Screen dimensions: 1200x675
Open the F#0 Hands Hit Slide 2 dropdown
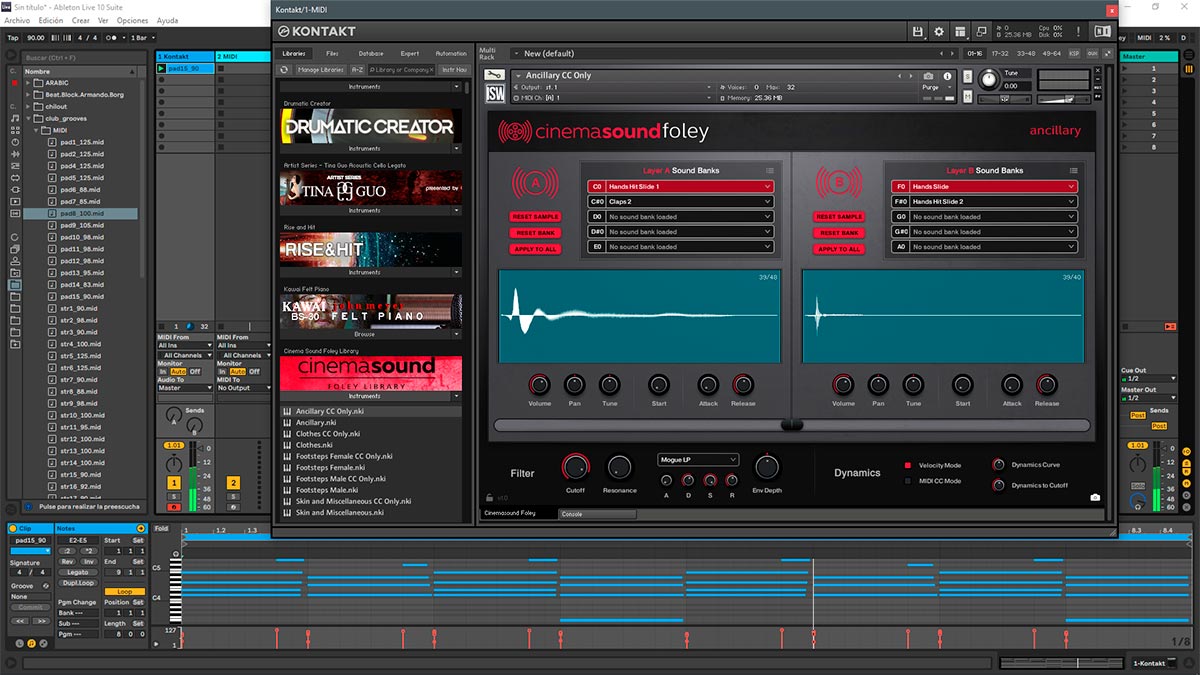tap(984, 201)
